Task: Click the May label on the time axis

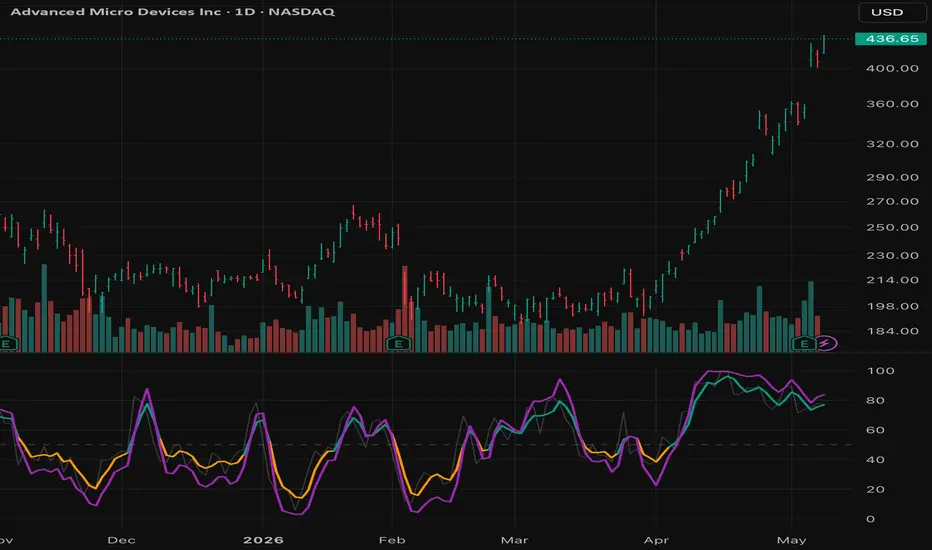Action: [x=792, y=540]
